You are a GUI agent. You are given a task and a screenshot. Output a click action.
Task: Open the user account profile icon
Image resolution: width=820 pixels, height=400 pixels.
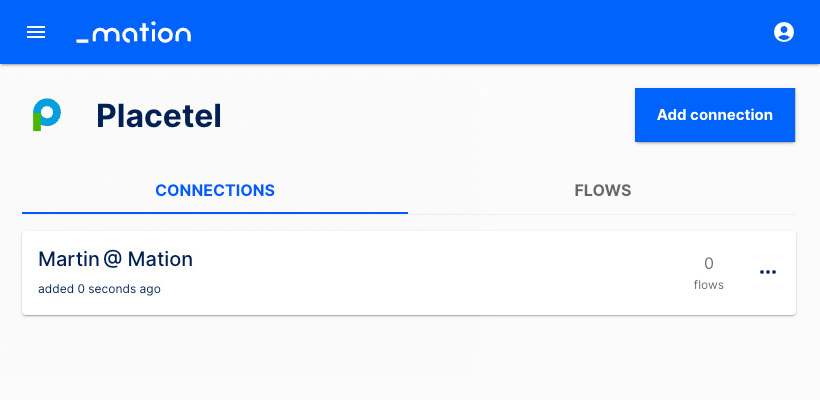pyautogui.click(x=783, y=32)
